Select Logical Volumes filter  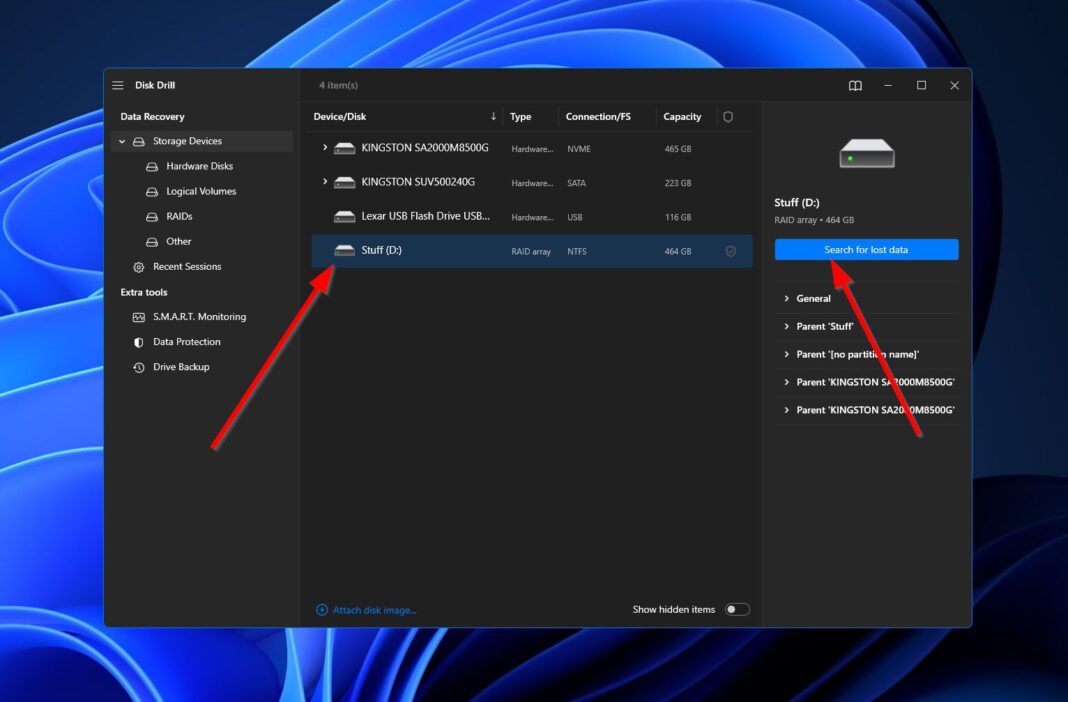[x=201, y=192]
